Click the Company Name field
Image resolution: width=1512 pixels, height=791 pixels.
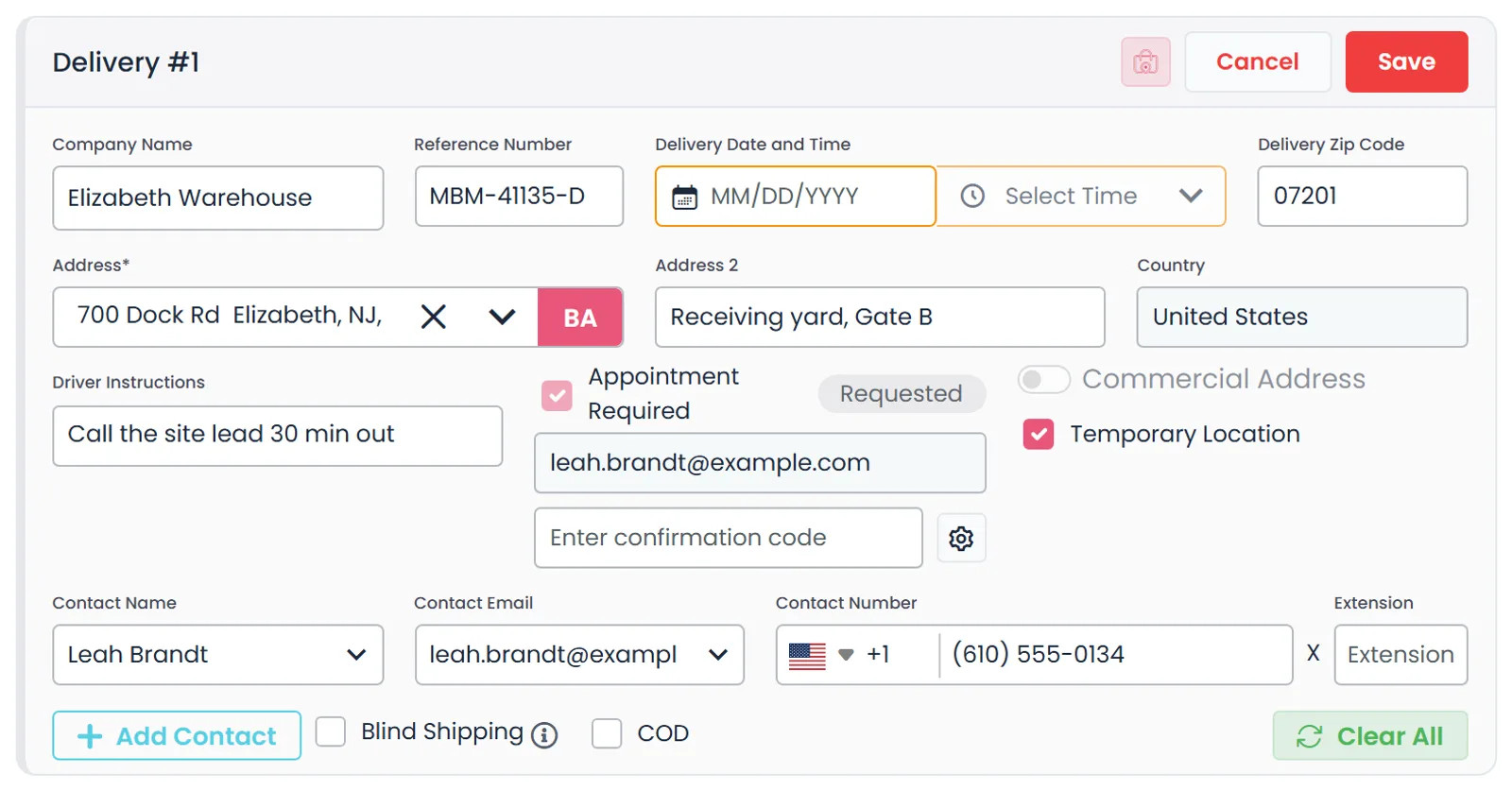click(218, 198)
